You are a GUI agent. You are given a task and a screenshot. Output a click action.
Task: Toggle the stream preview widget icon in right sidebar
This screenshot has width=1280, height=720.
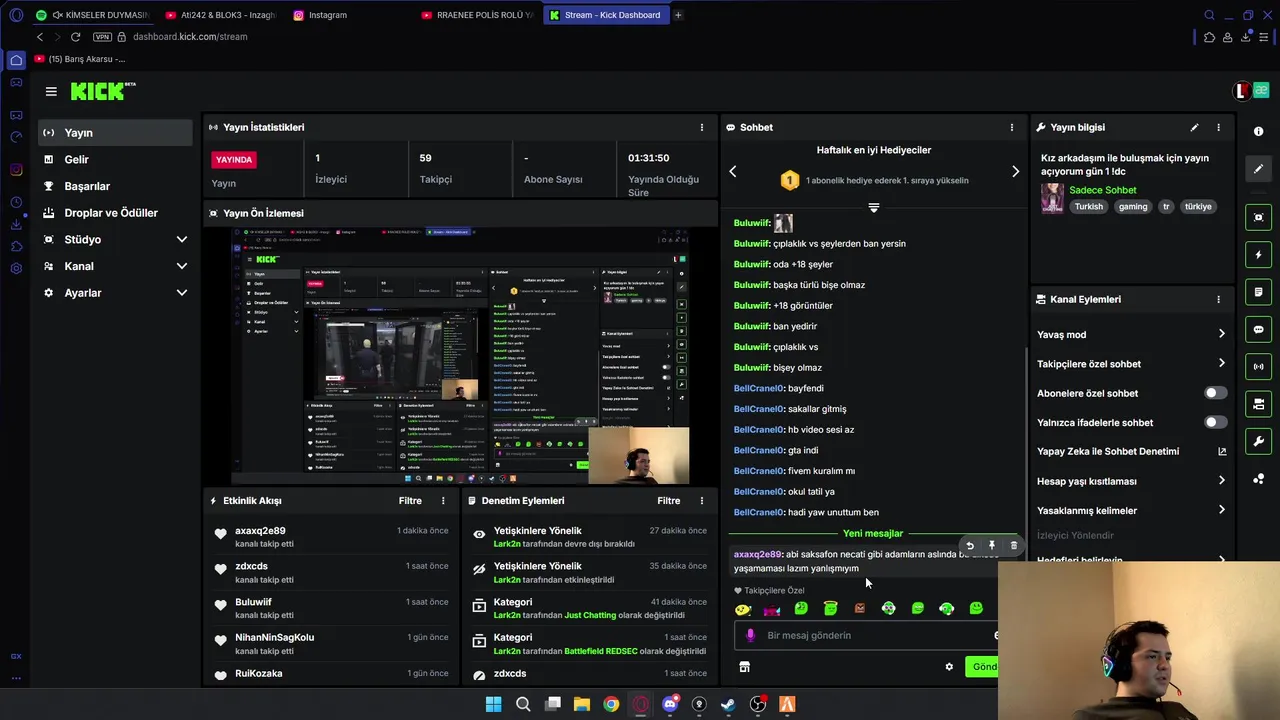pos(1258,217)
